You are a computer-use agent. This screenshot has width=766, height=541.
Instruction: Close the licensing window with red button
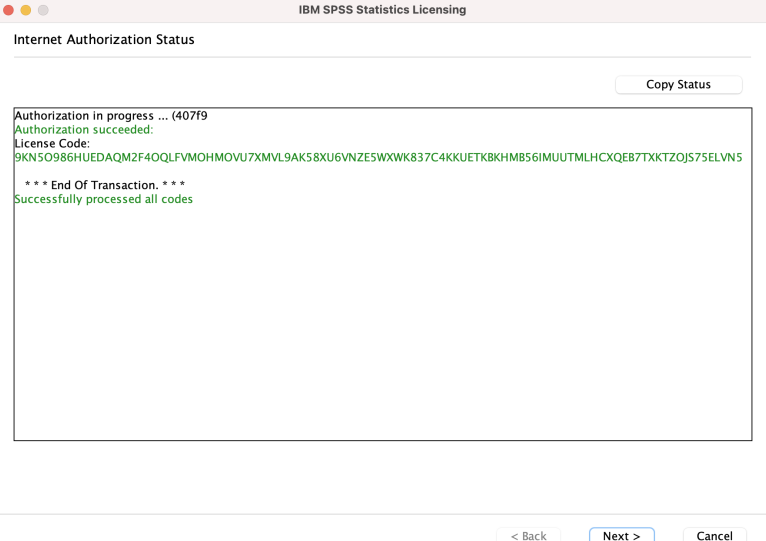8,10
